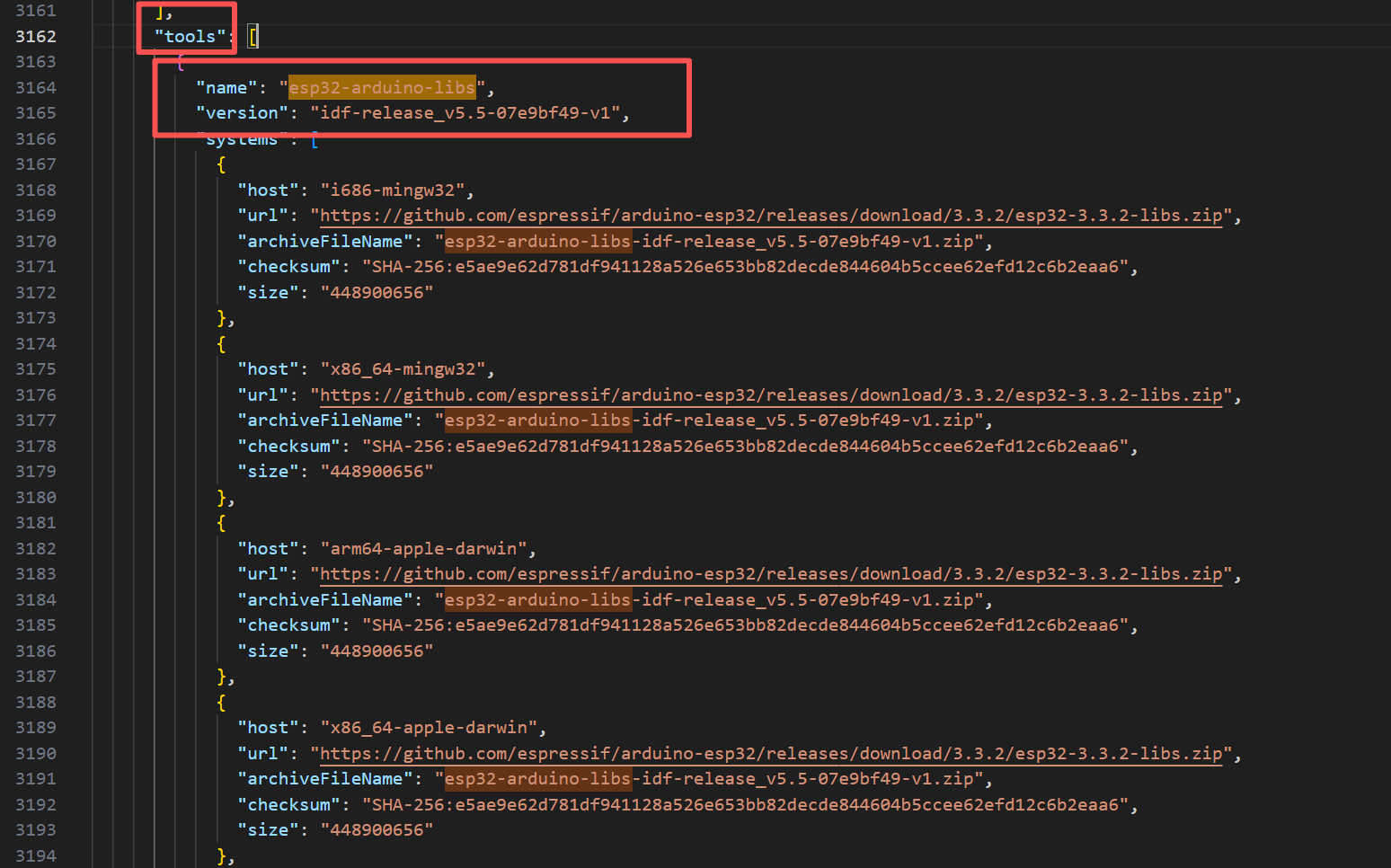Click the "version" key on line 3165

[x=242, y=113]
